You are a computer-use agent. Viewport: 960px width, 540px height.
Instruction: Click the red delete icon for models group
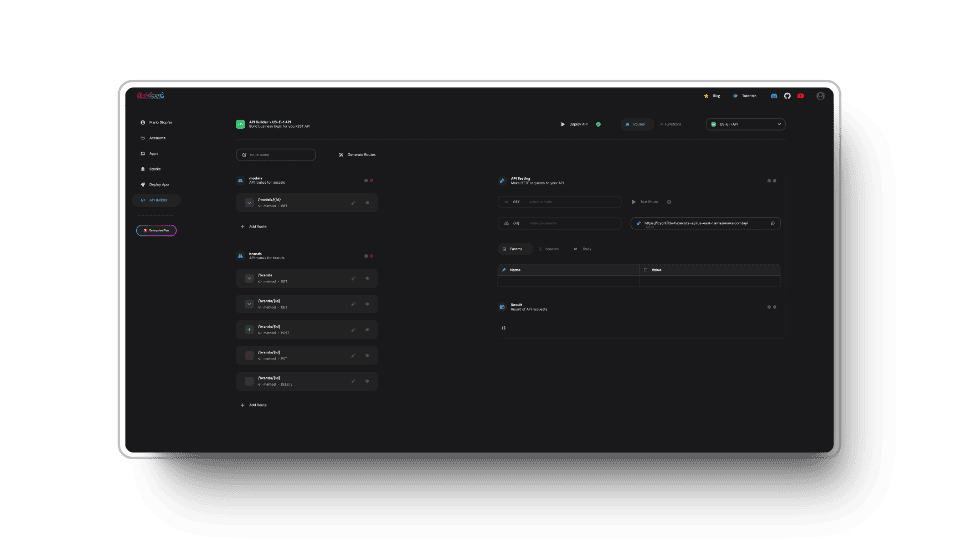(x=372, y=181)
